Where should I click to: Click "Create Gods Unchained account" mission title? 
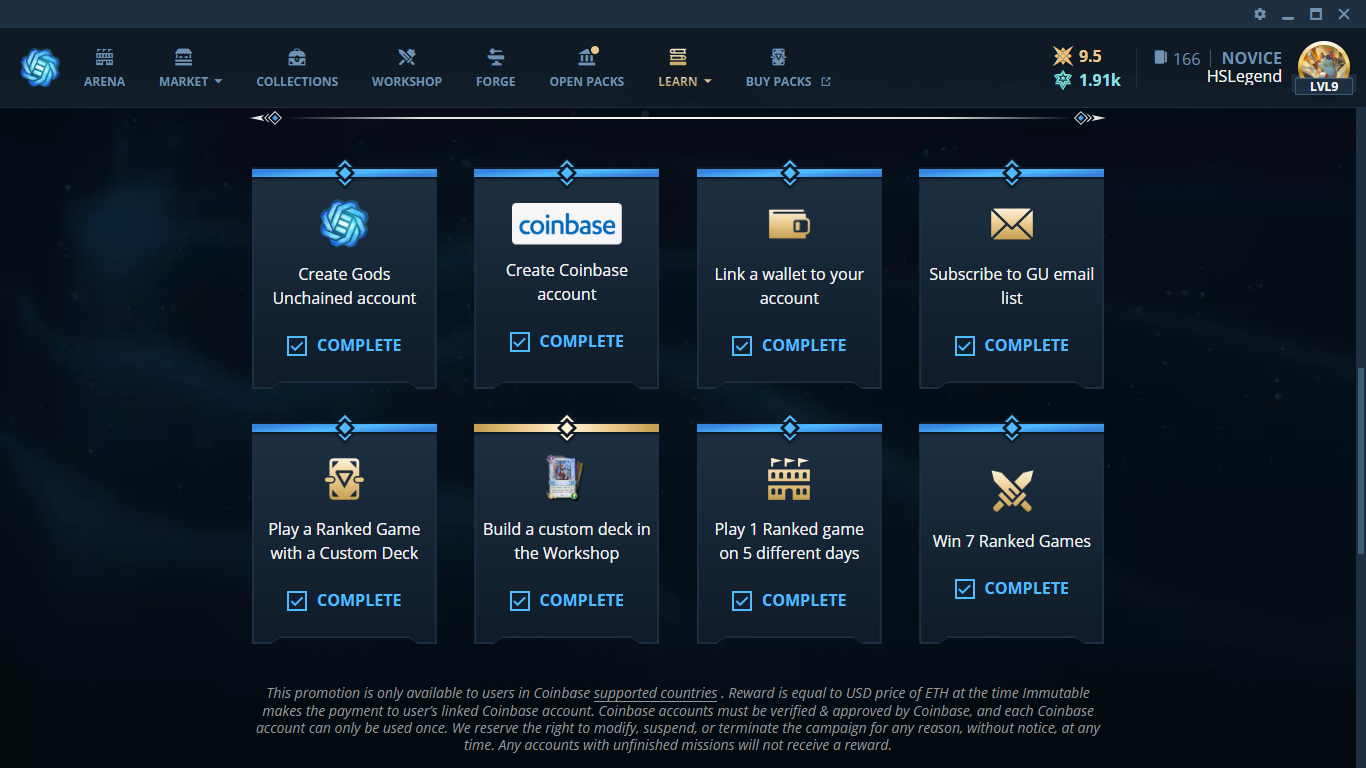344,286
